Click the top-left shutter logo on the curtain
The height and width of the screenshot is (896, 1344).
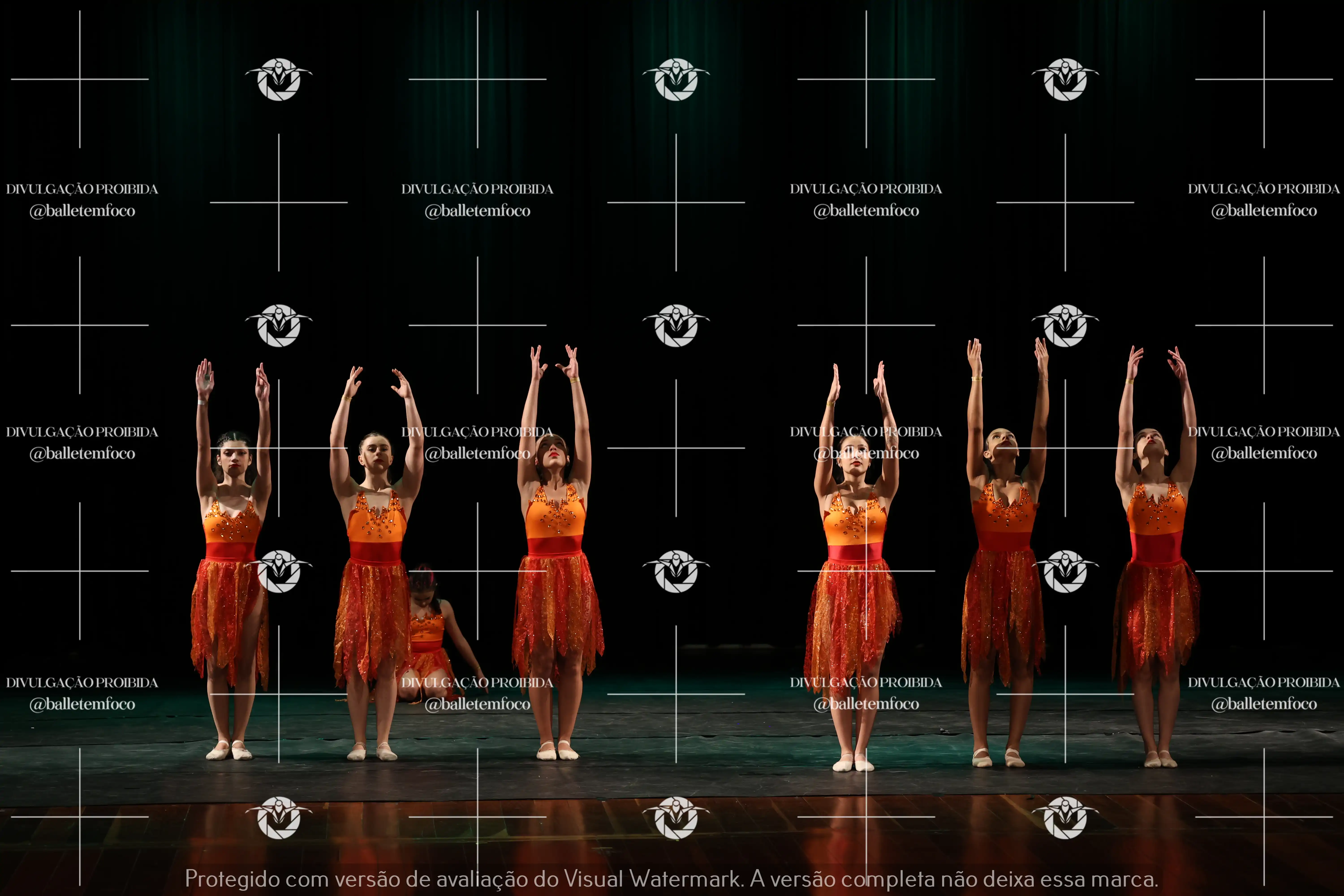(279, 80)
